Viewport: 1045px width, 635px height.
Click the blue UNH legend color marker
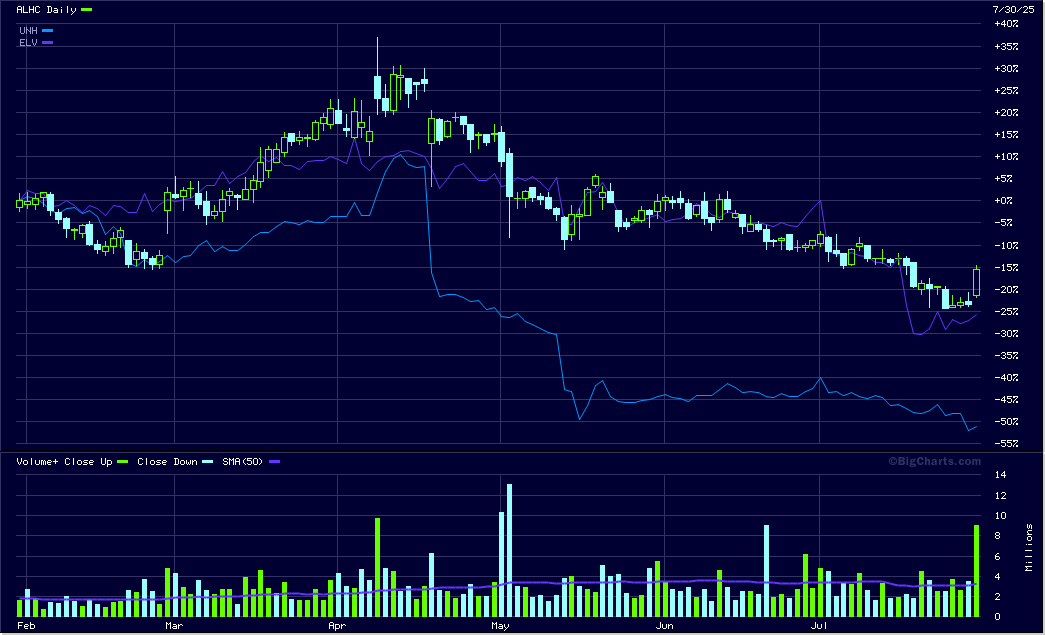point(47,31)
